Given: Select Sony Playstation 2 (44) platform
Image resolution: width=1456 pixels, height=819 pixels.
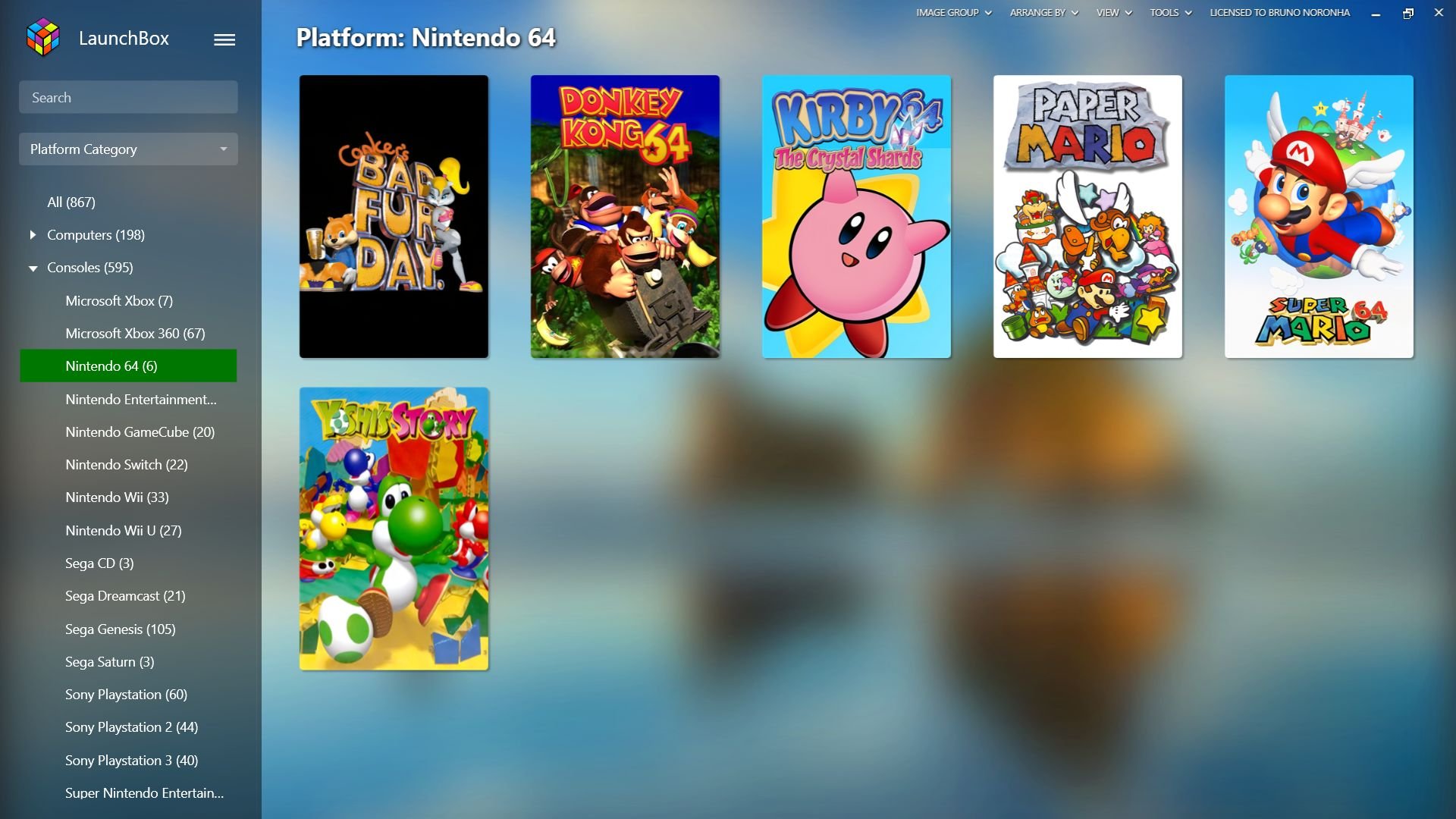Looking at the screenshot, I should click(x=131, y=727).
